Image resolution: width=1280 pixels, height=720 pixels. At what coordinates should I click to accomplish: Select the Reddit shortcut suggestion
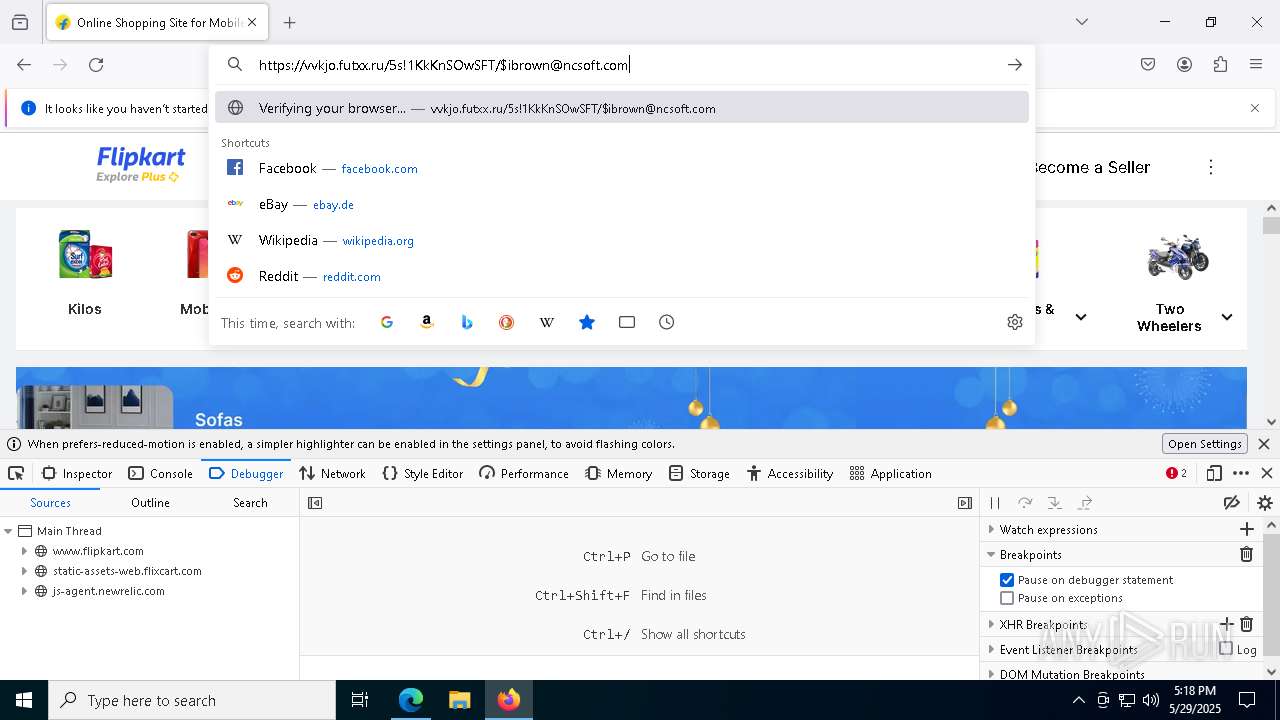[622, 276]
